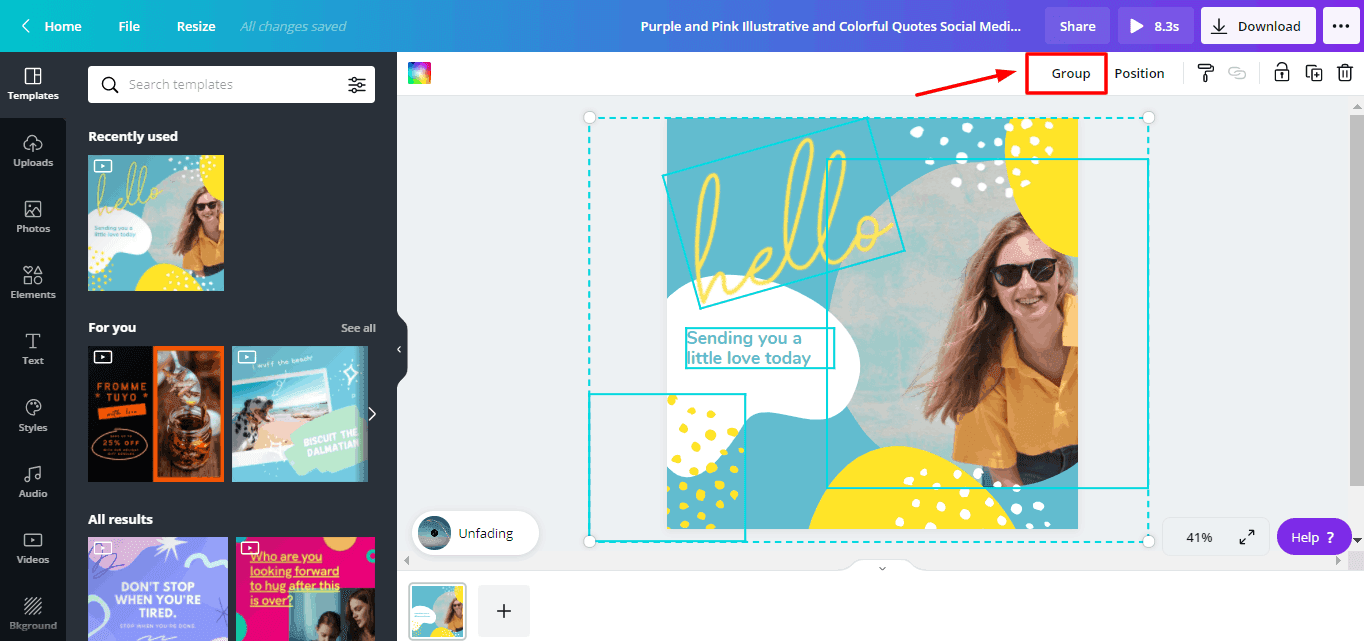The image size is (1364, 641).
Task: Open the 41% zoom level control
Action: coord(1199,537)
